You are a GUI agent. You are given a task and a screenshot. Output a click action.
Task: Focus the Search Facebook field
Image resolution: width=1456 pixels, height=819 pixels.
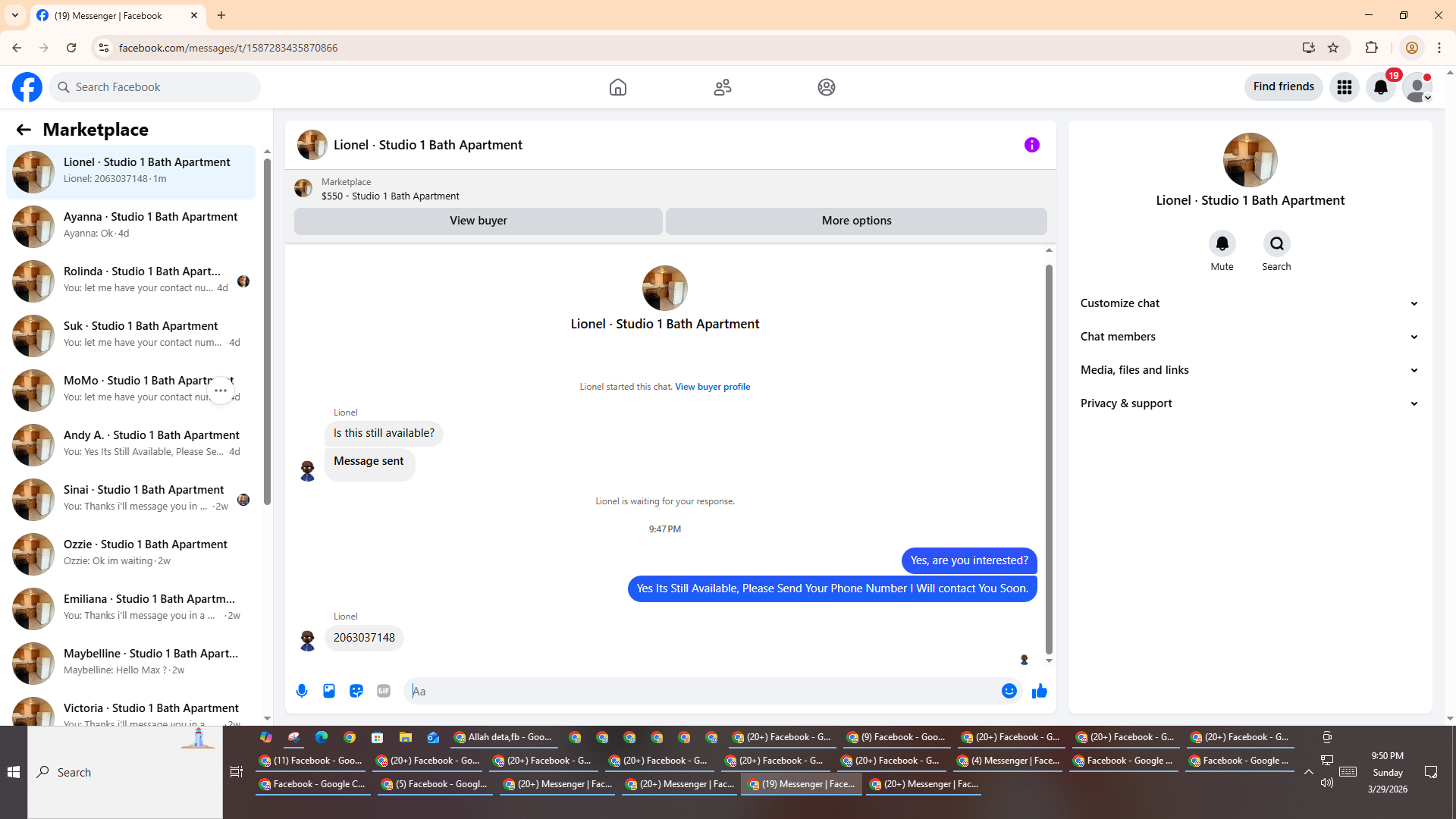[x=155, y=87]
